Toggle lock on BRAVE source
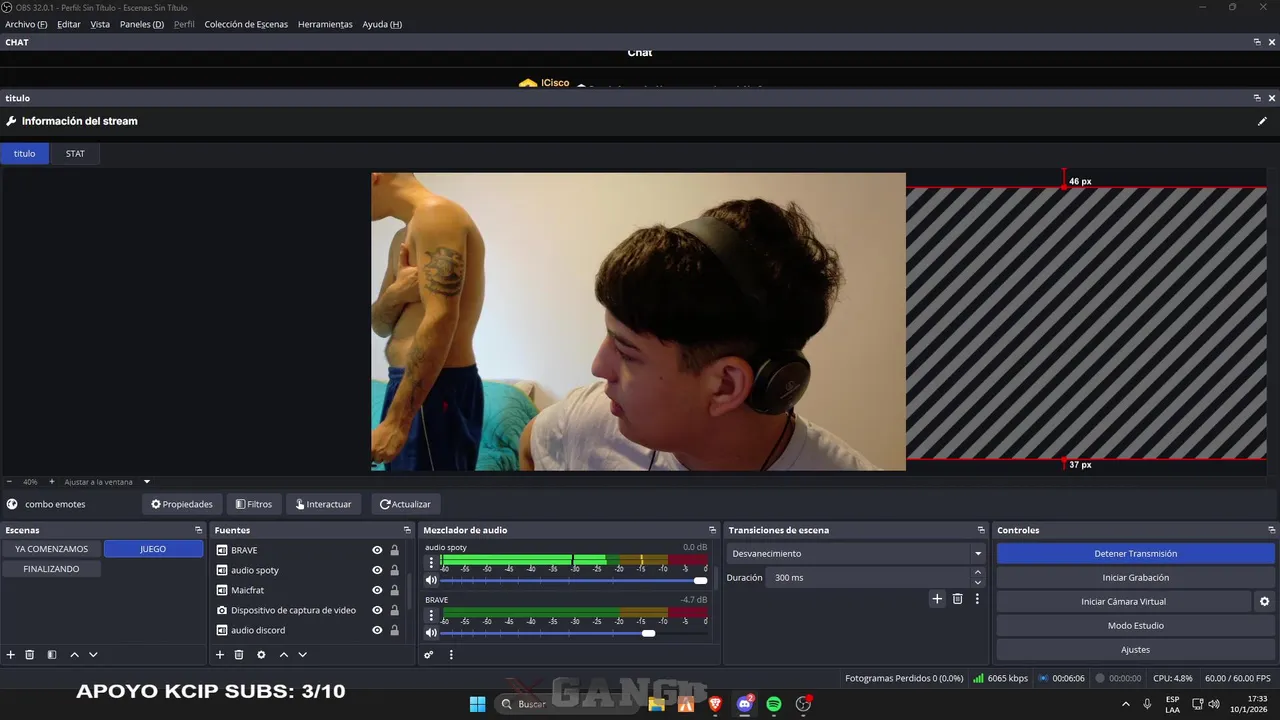Viewport: 1280px width, 720px height. pyautogui.click(x=394, y=550)
